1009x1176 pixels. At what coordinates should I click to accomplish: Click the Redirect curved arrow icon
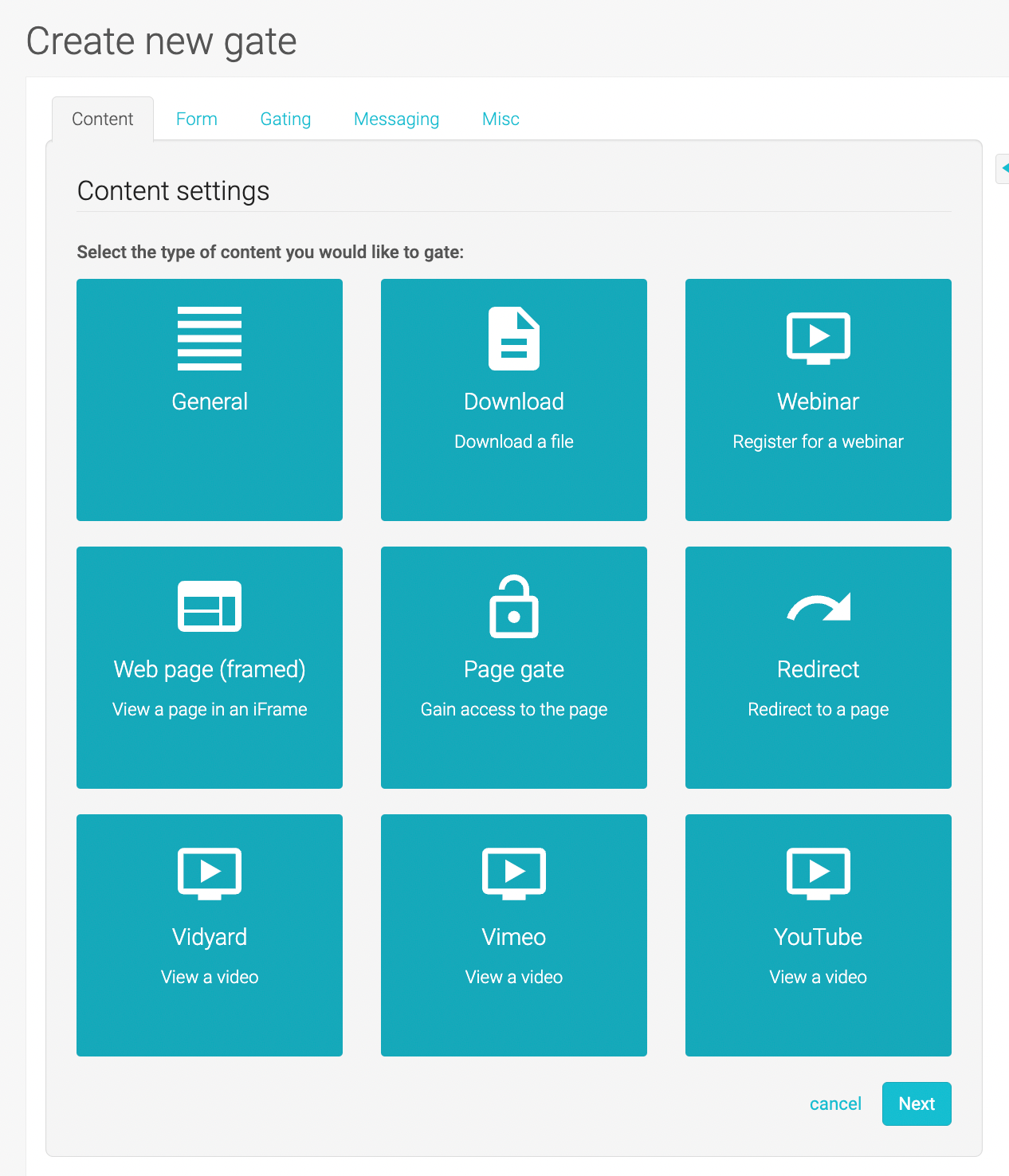click(819, 606)
